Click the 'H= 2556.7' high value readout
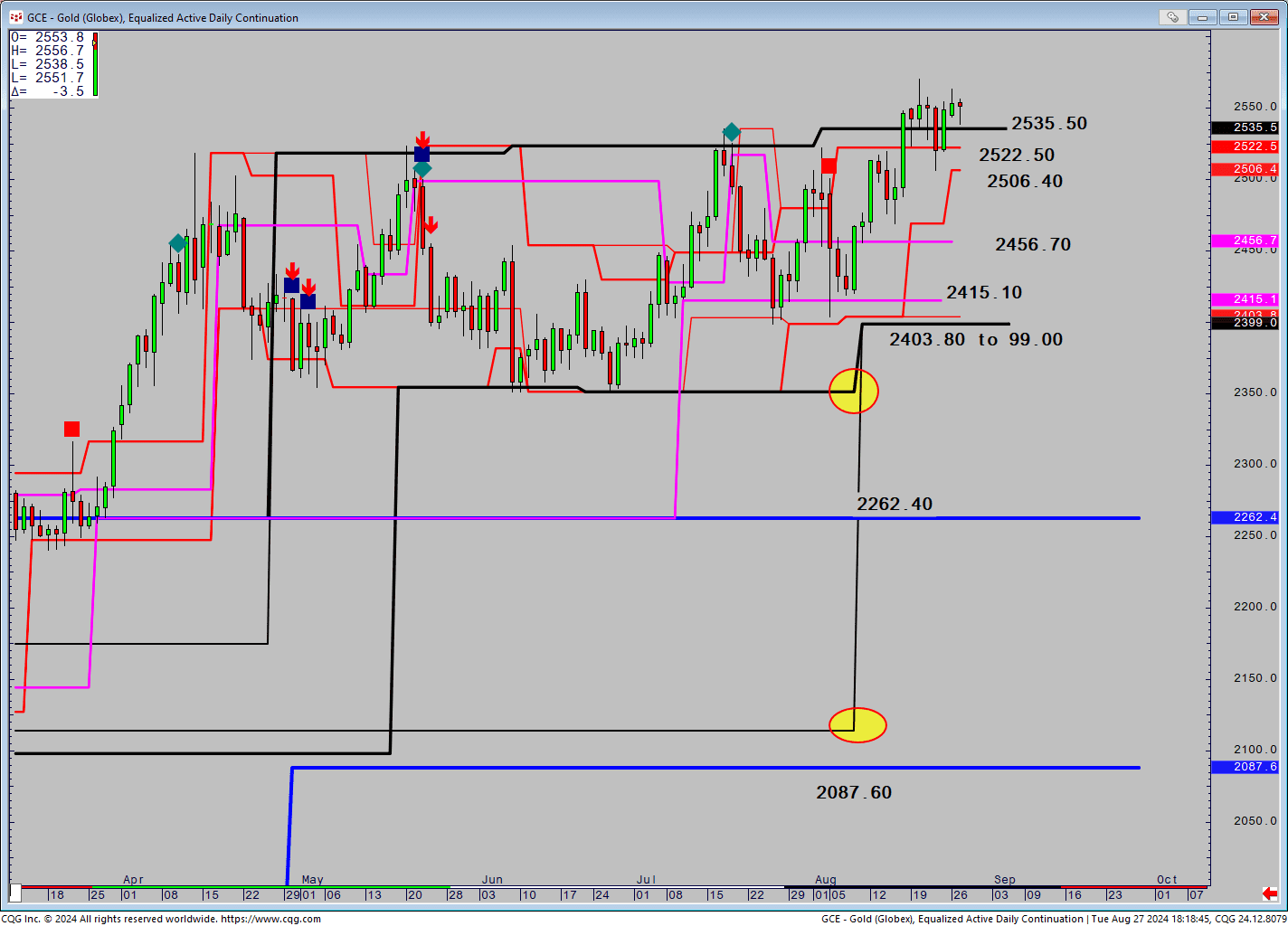 pos(48,51)
